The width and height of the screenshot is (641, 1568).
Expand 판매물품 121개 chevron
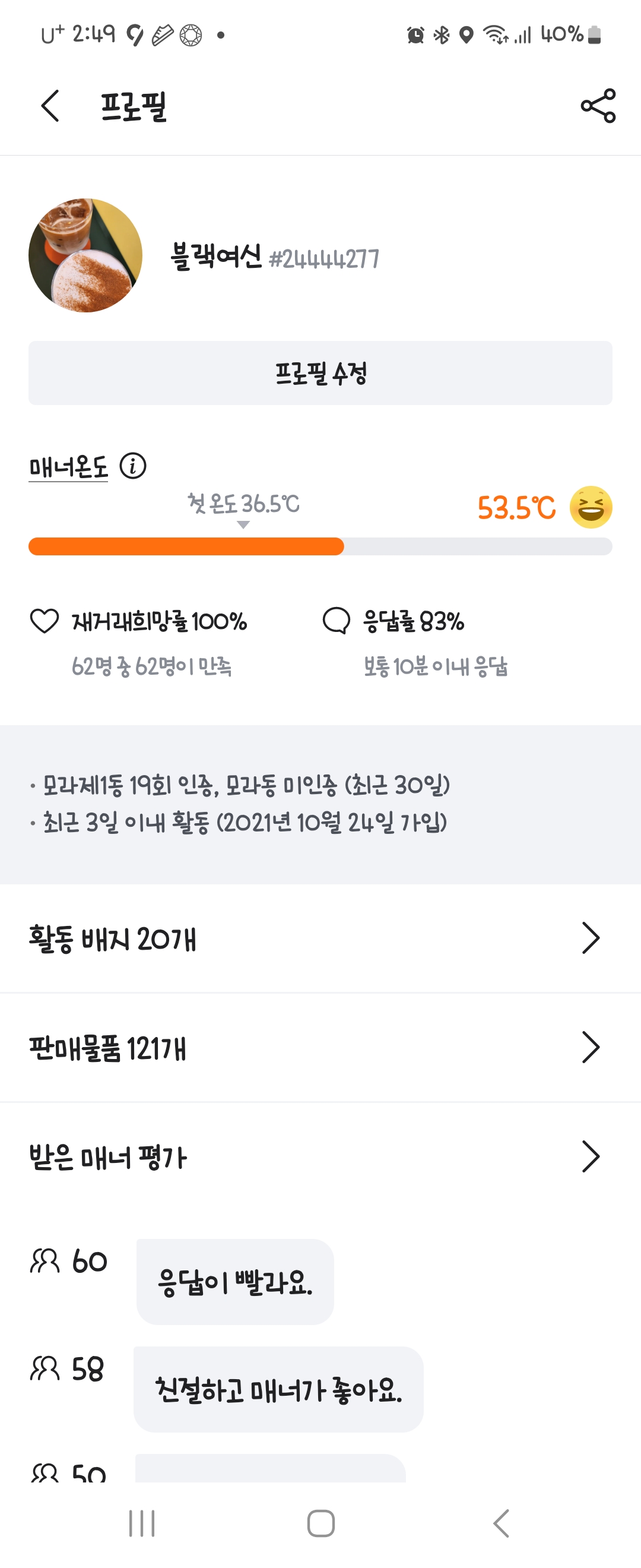(591, 1047)
